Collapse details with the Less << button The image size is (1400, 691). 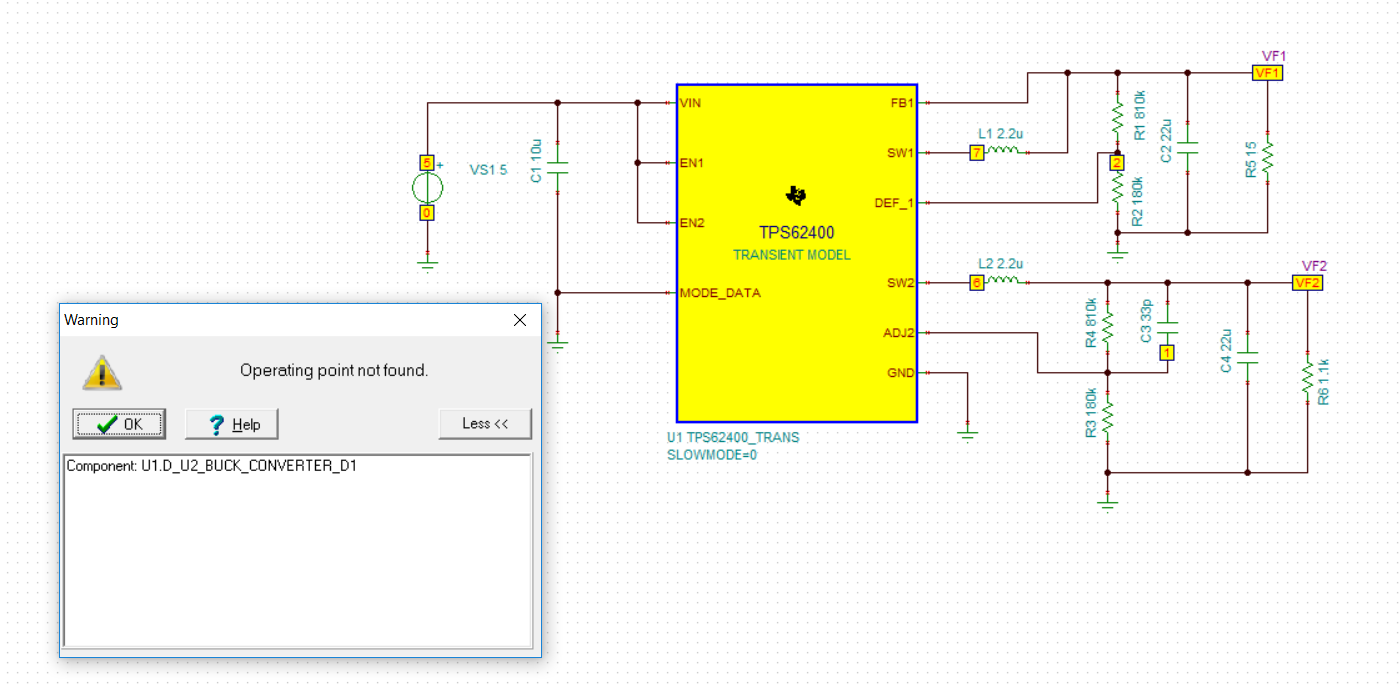(x=485, y=424)
